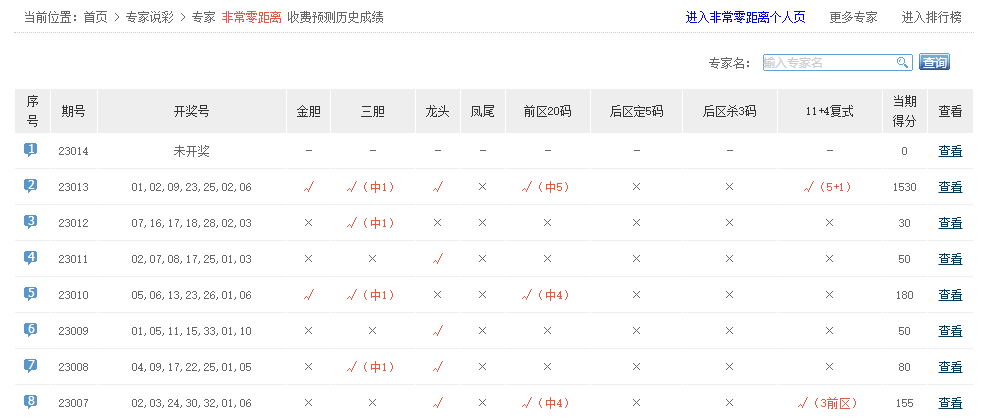Click the number 2 row badge icon
The width and height of the screenshot is (983, 419).
[x=31, y=186]
